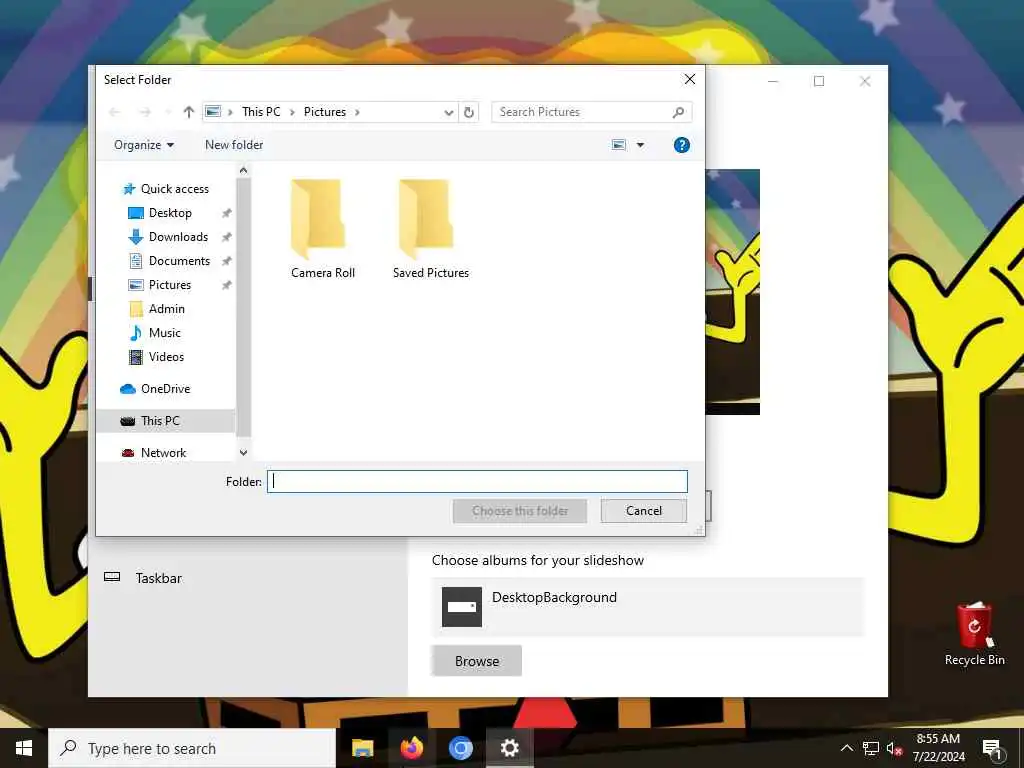Select Pictures in navigation pane
1024x768 pixels.
(x=169, y=285)
